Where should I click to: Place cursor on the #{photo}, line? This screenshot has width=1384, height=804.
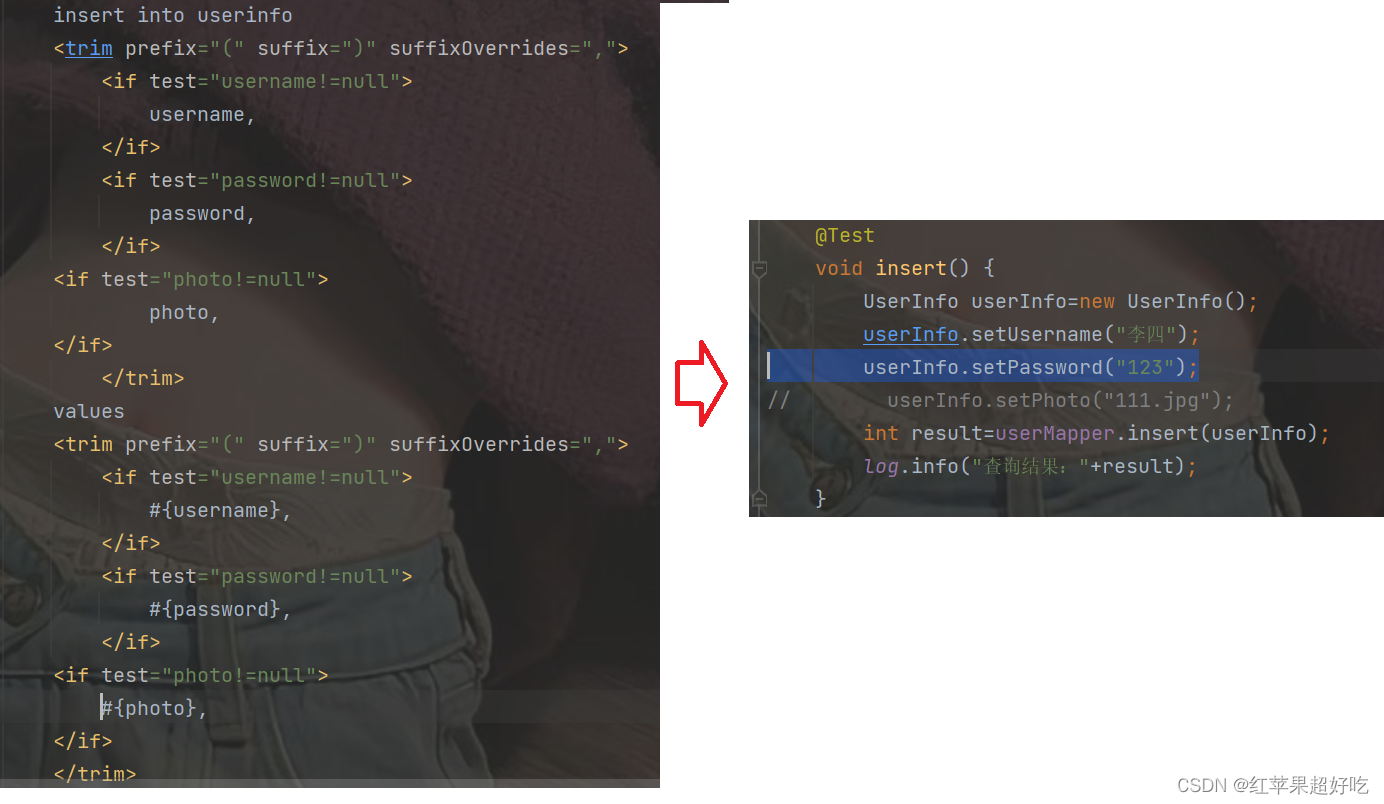click(x=154, y=708)
